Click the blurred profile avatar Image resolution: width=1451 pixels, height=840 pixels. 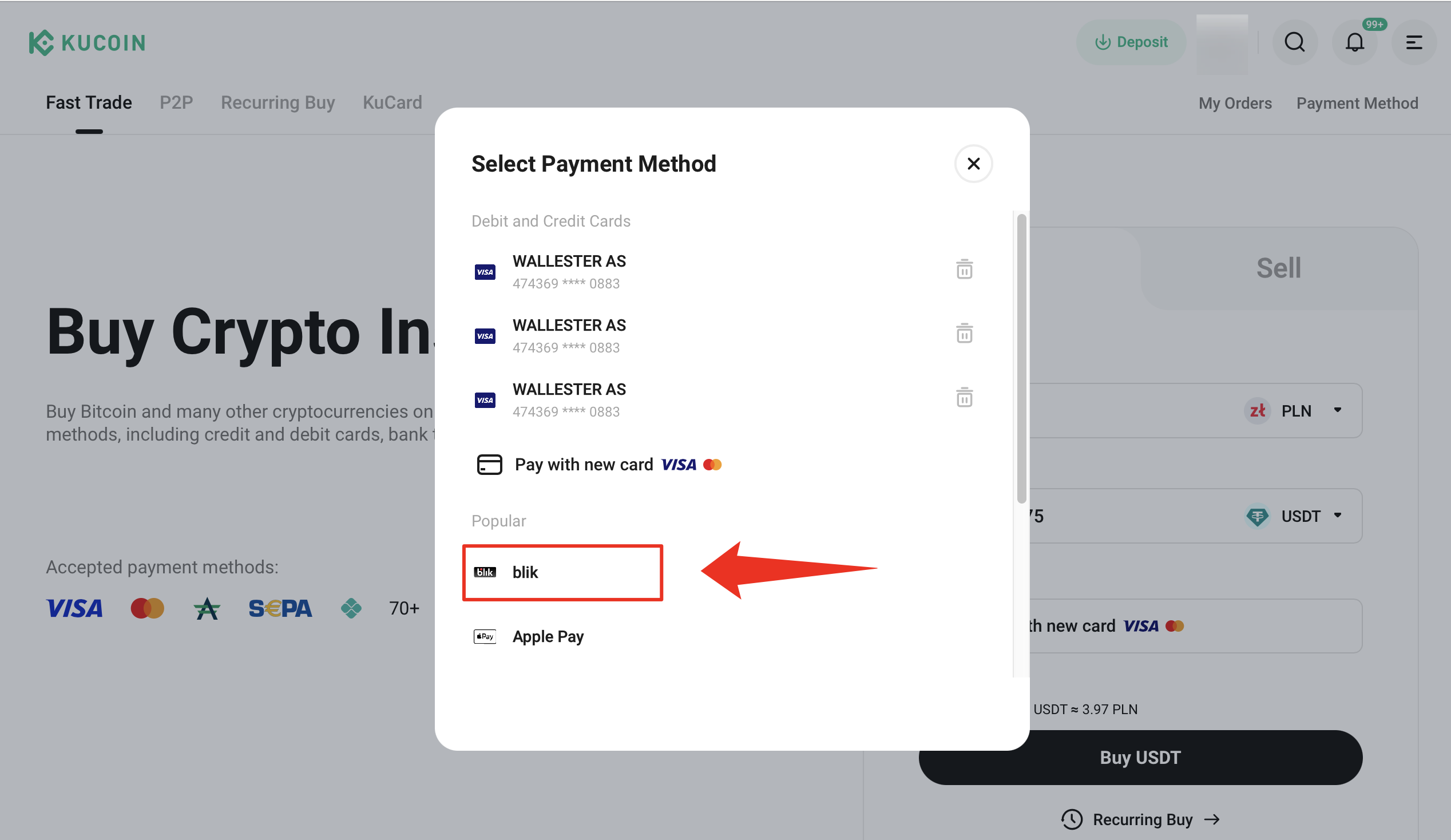point(1222,44)
